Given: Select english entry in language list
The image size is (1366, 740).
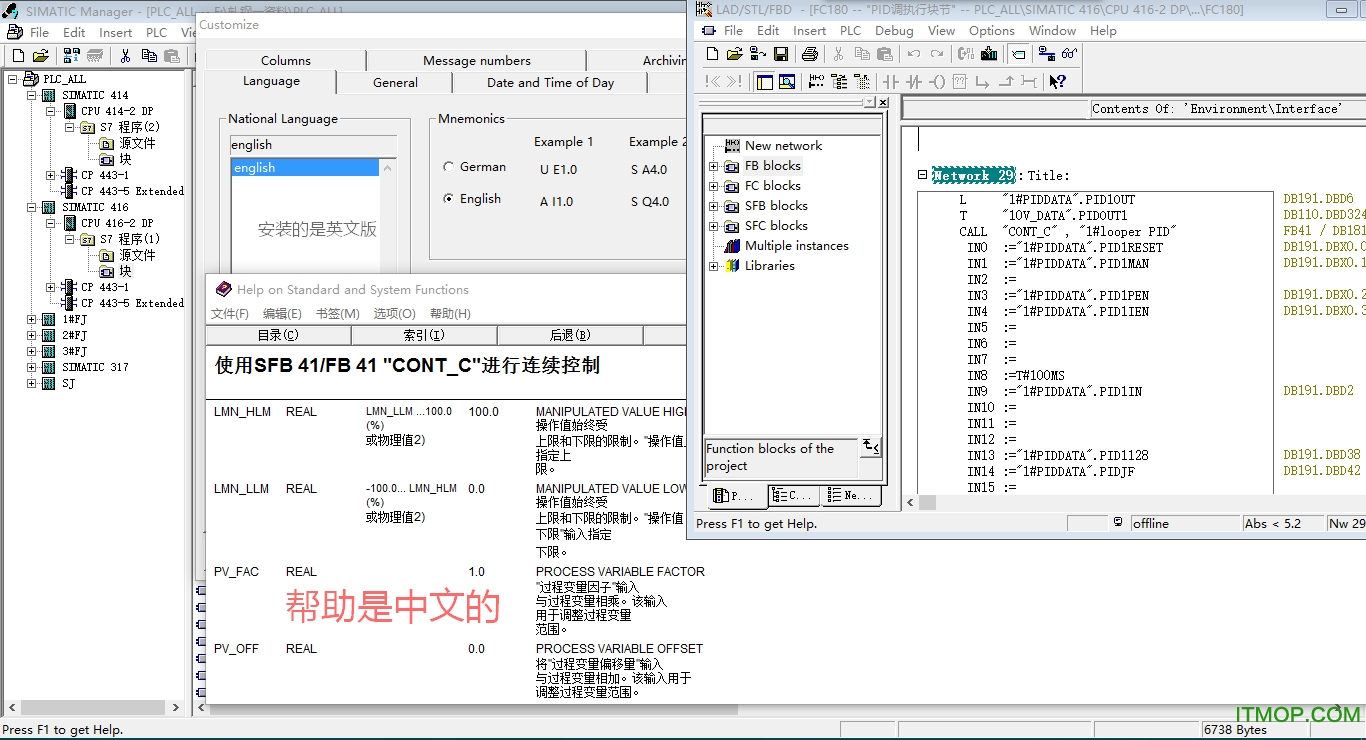Looking at the screenshot, I should 305,168.
